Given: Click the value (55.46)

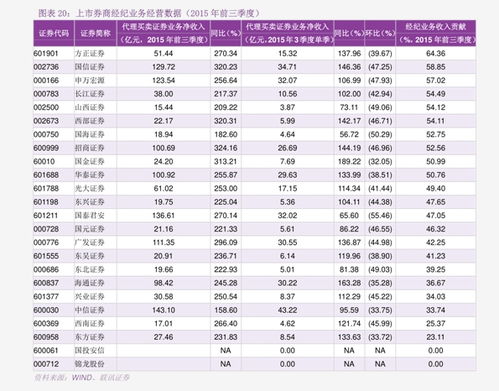Looking at the screenshot, I should [380, 215].
